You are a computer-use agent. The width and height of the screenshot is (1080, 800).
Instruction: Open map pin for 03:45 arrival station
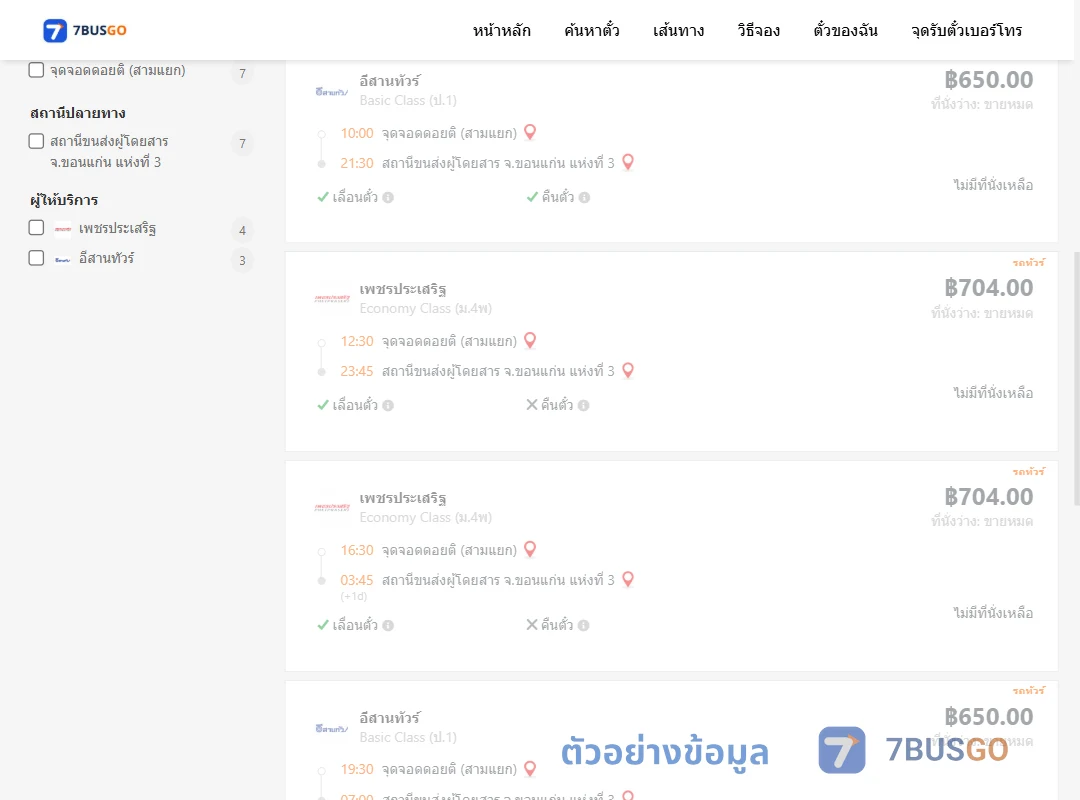[627, 579]
